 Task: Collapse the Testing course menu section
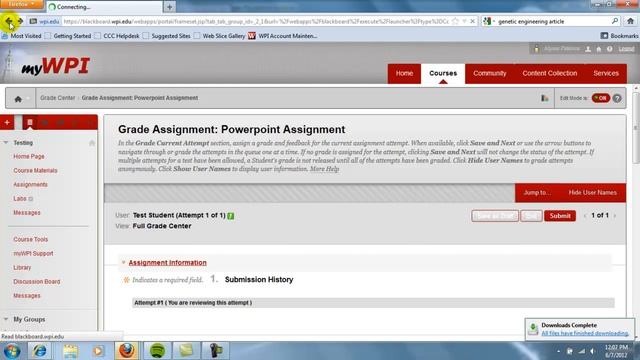[6, 143]
